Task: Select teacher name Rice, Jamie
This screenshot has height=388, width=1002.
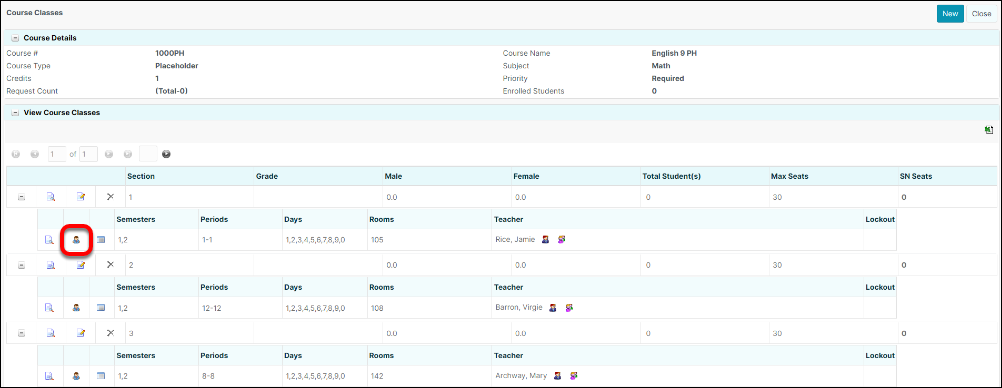Action: (x=515, y=240)
